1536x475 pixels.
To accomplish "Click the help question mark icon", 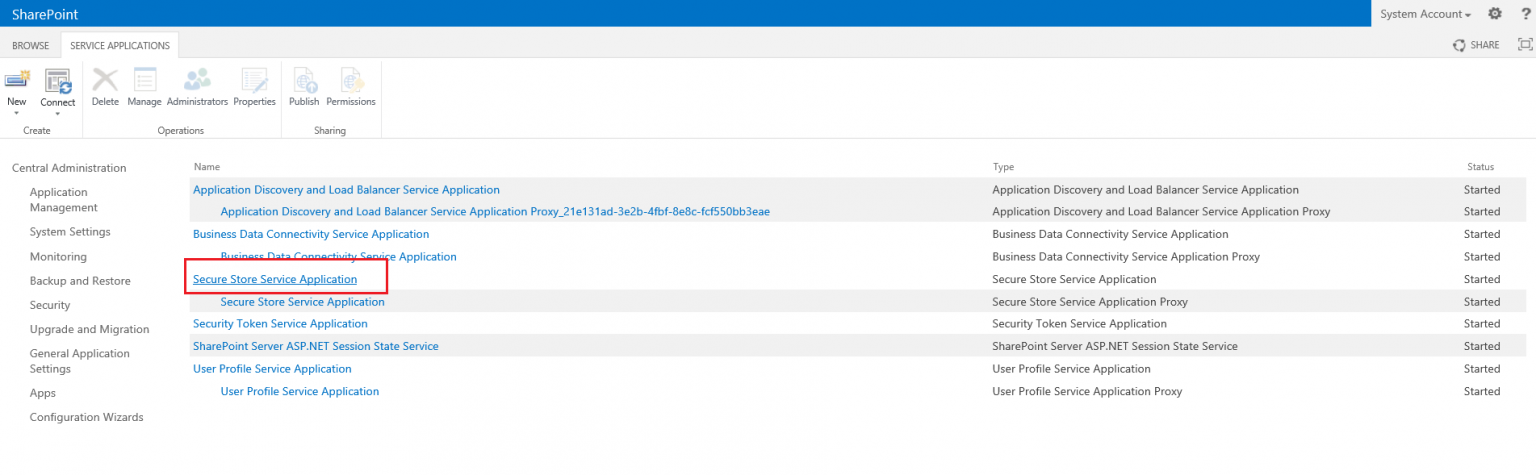I will click(1525, 14).
